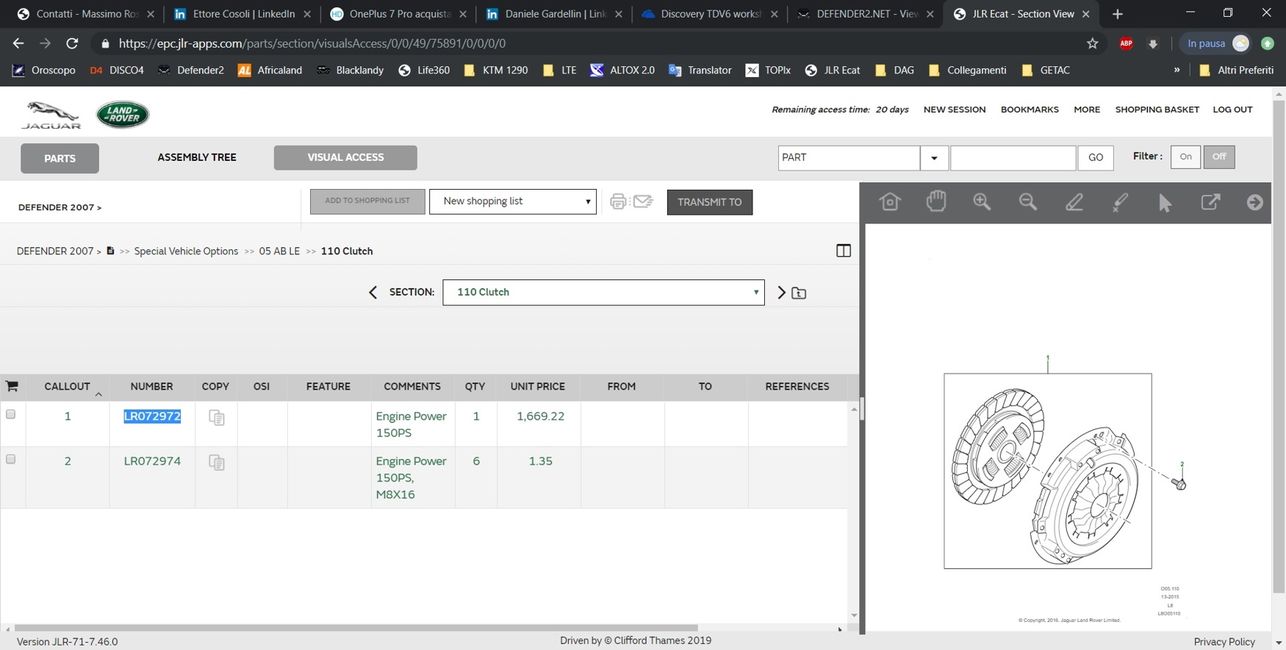Click the folder up icon next to section
This screenshot has width=1286, height=650.
click(799, 293)
